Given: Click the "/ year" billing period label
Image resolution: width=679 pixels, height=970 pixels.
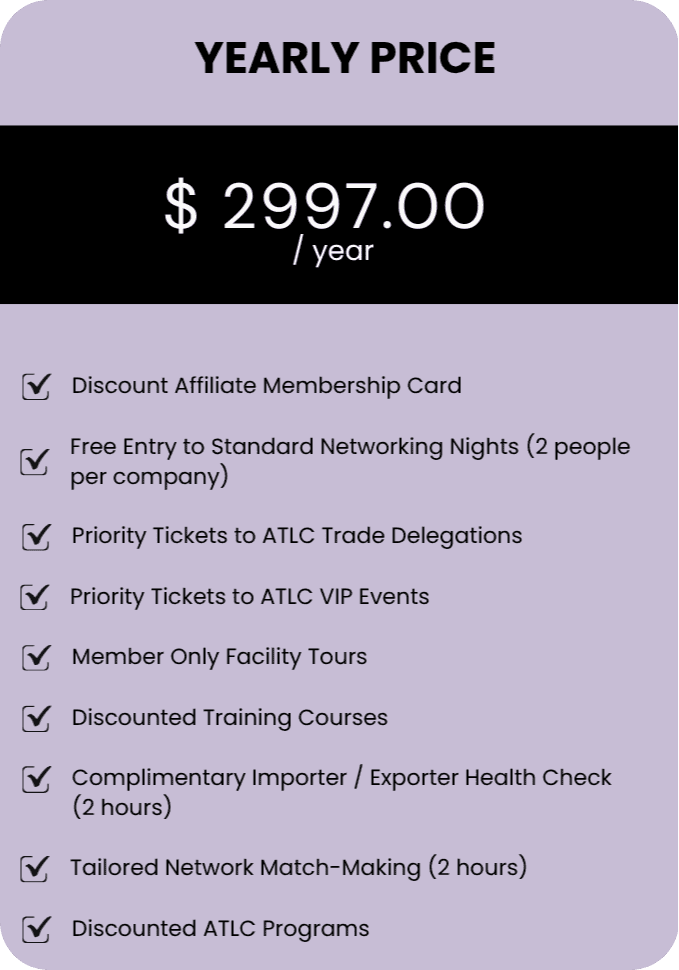Looking at the screenshot, I should point(333,251).
